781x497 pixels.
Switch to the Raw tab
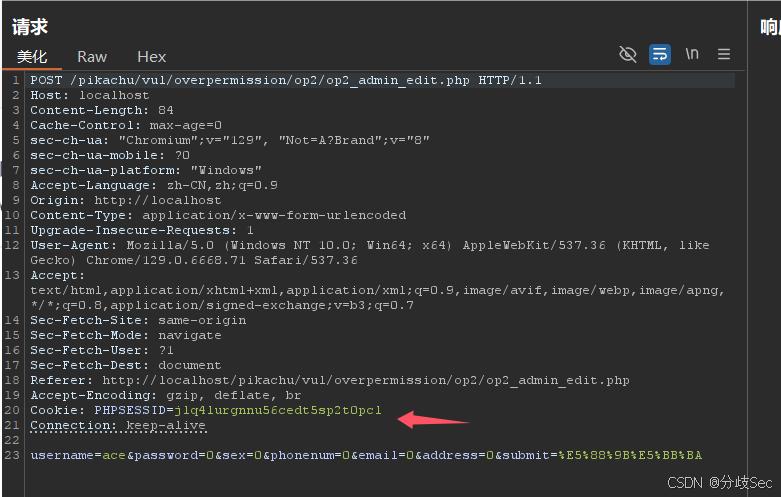click(x=92, y=57)
